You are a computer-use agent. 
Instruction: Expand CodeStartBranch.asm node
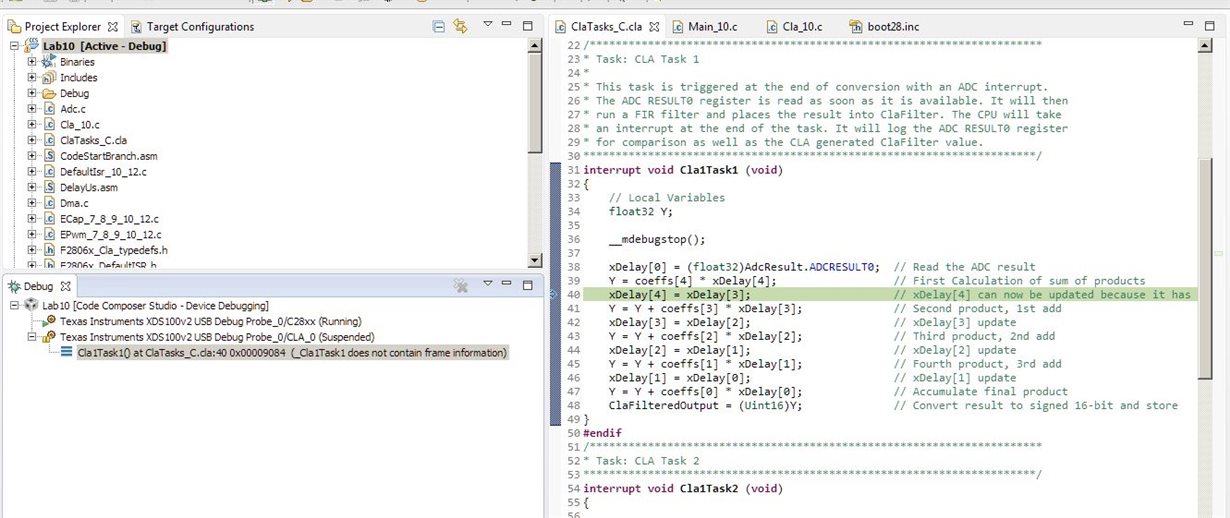point(32,156)
